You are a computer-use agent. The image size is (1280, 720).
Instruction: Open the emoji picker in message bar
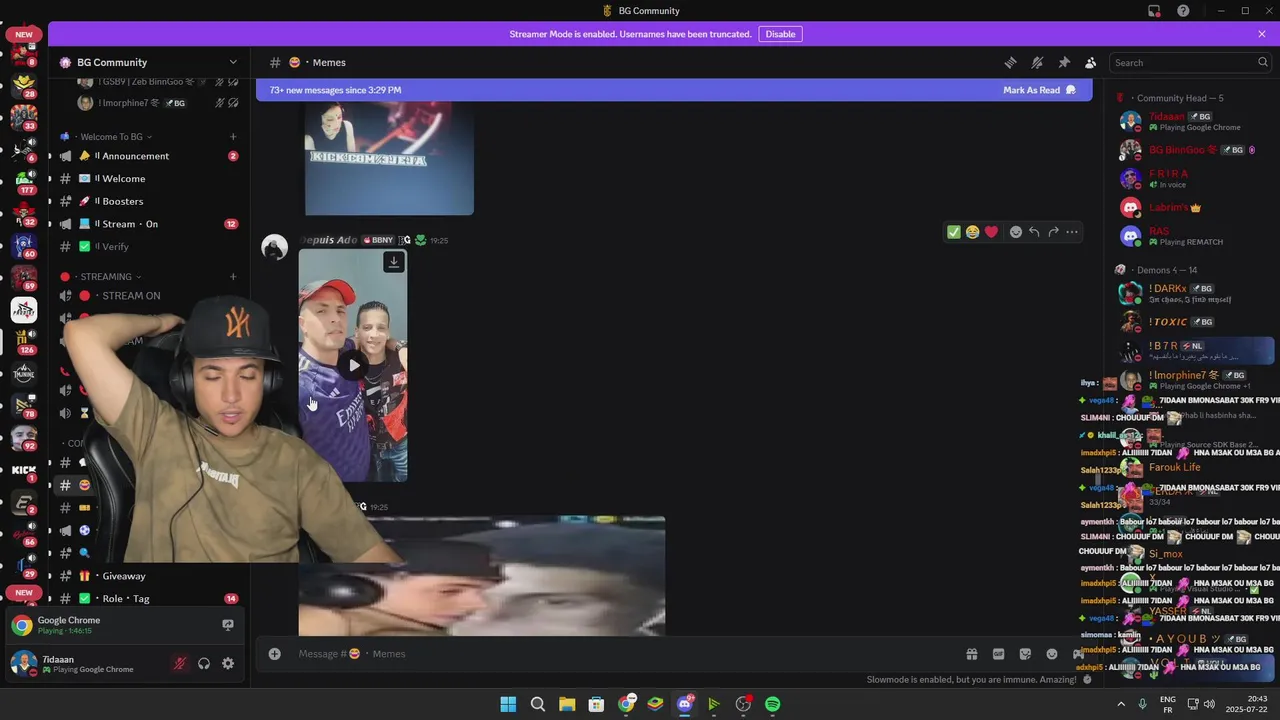pos(1052,654)
